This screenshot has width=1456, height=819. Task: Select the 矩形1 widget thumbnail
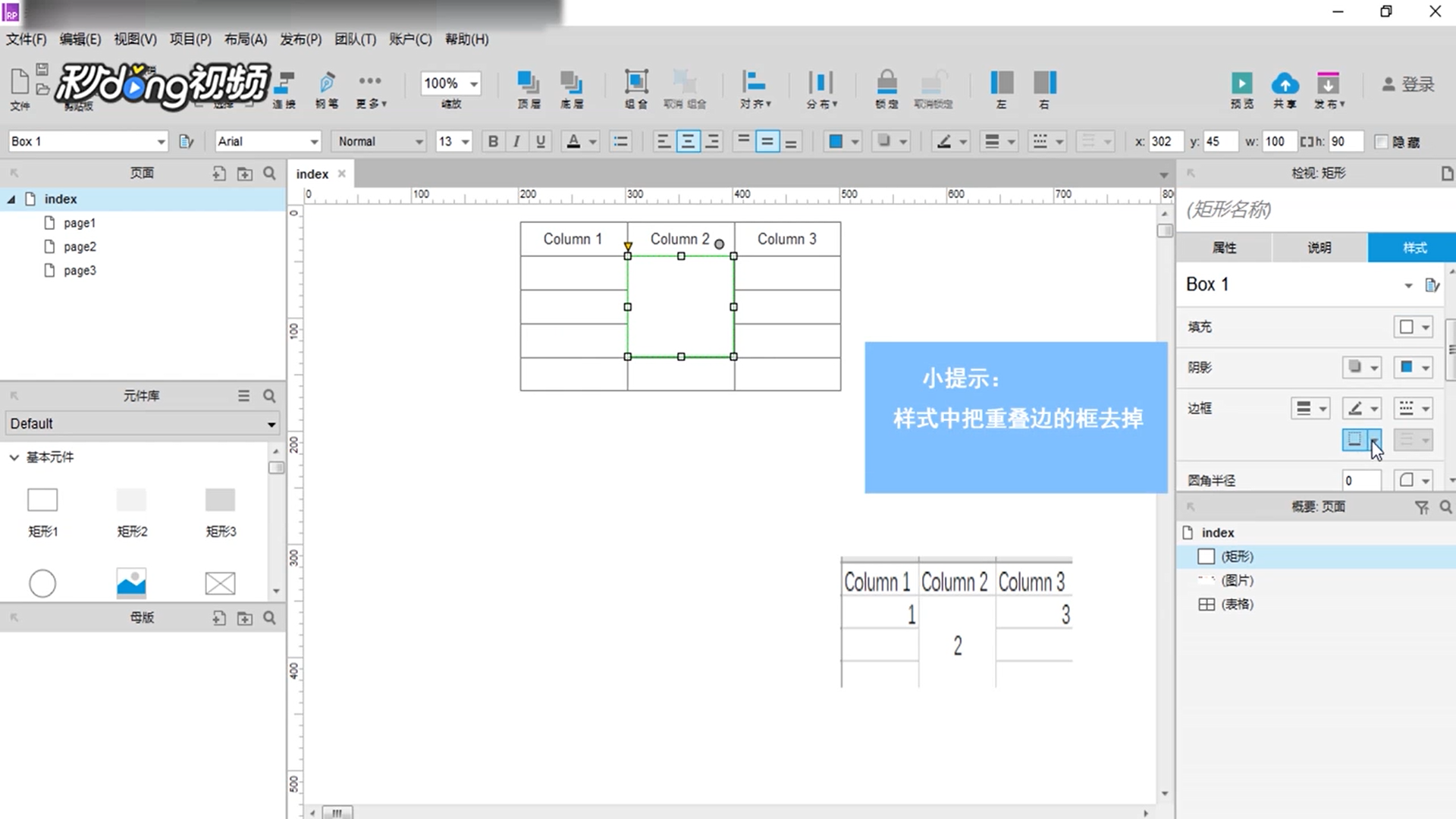pyautogui.click(x=42, y=500)
